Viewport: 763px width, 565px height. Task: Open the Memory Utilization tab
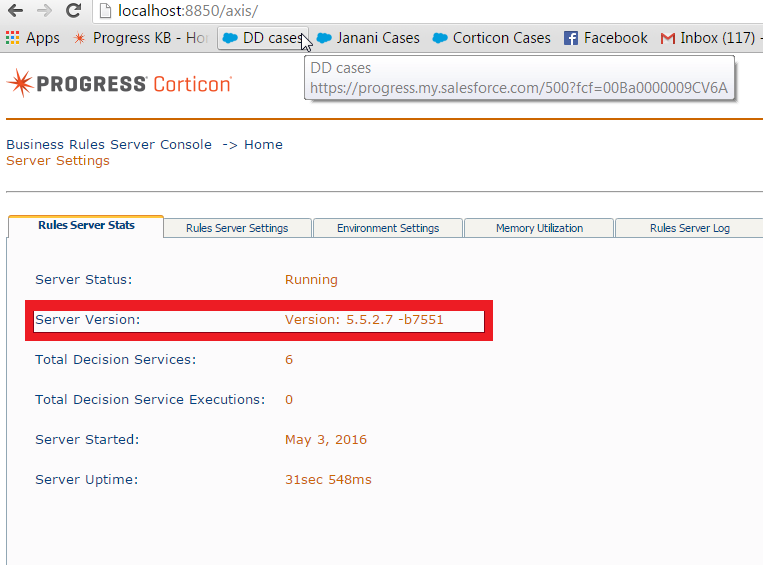pyautogui.click(x=539, y=228)
